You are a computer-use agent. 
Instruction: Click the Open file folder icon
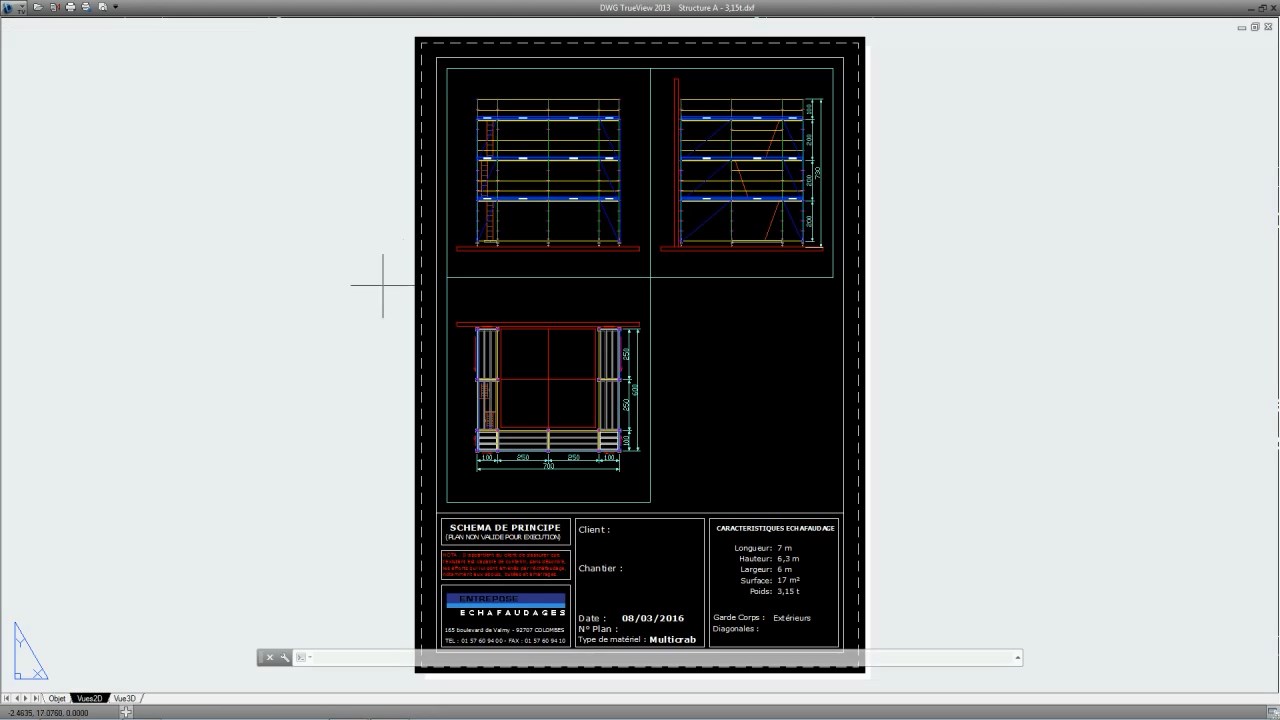38,7
